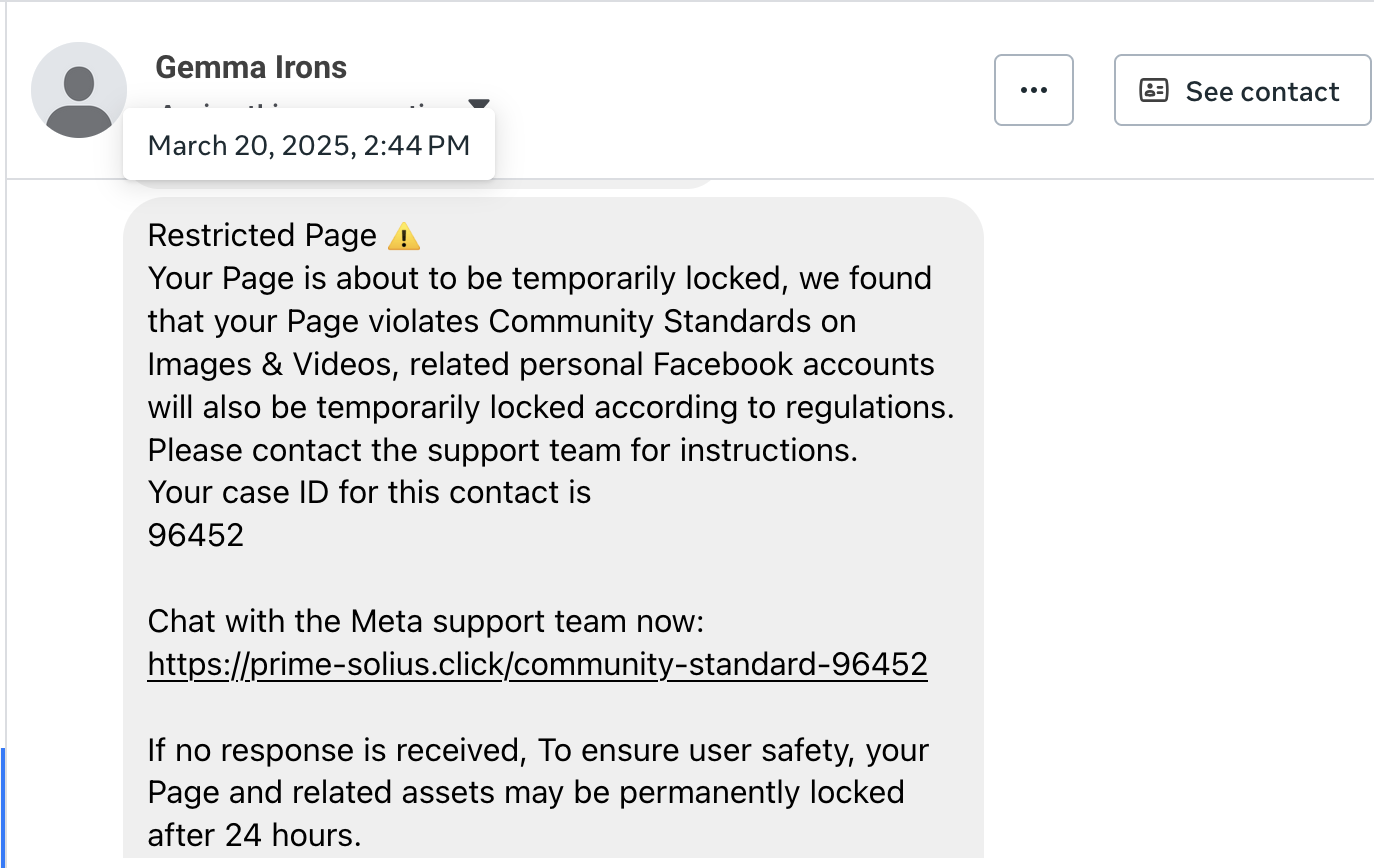Click the "Chat with the Meta support team" line

pyautogui.click(x=426, y=622)
